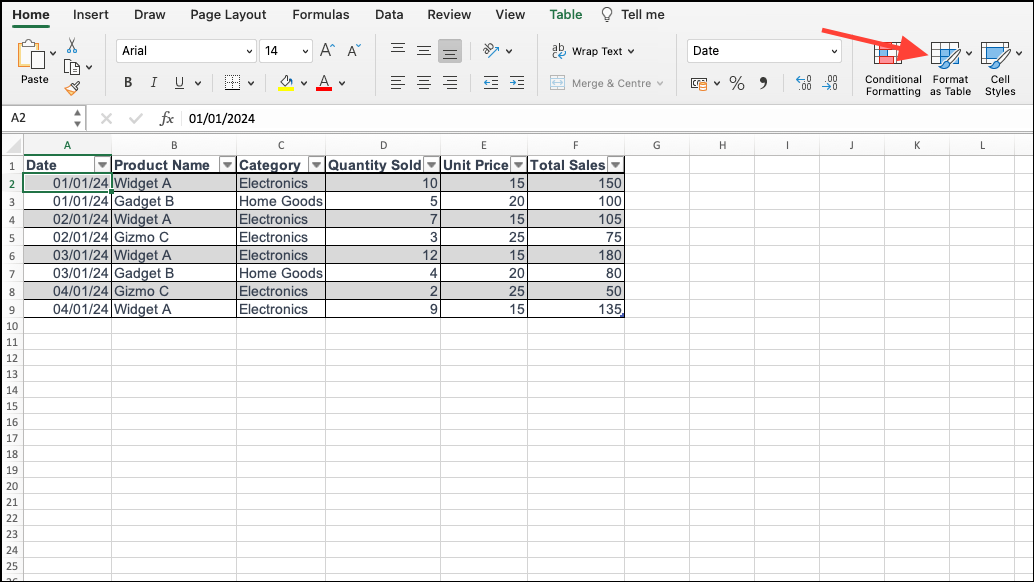
Task: Select the Format Painter tool
Action: click(74, 89)
